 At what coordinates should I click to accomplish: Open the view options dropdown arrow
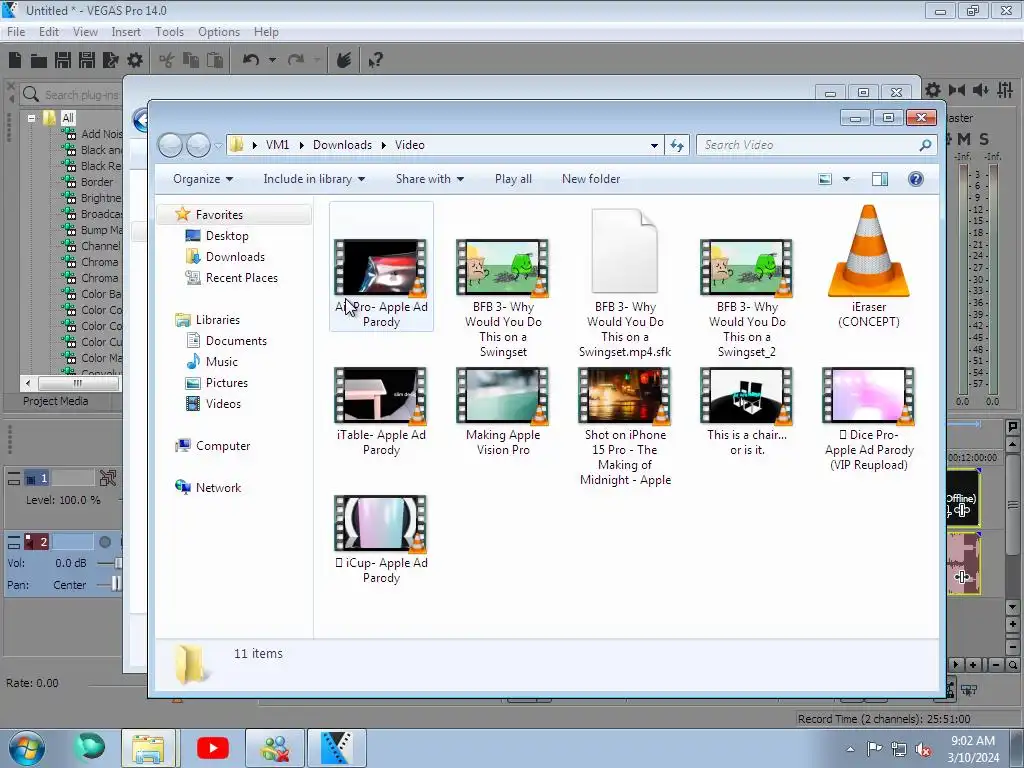coord(846,179)
